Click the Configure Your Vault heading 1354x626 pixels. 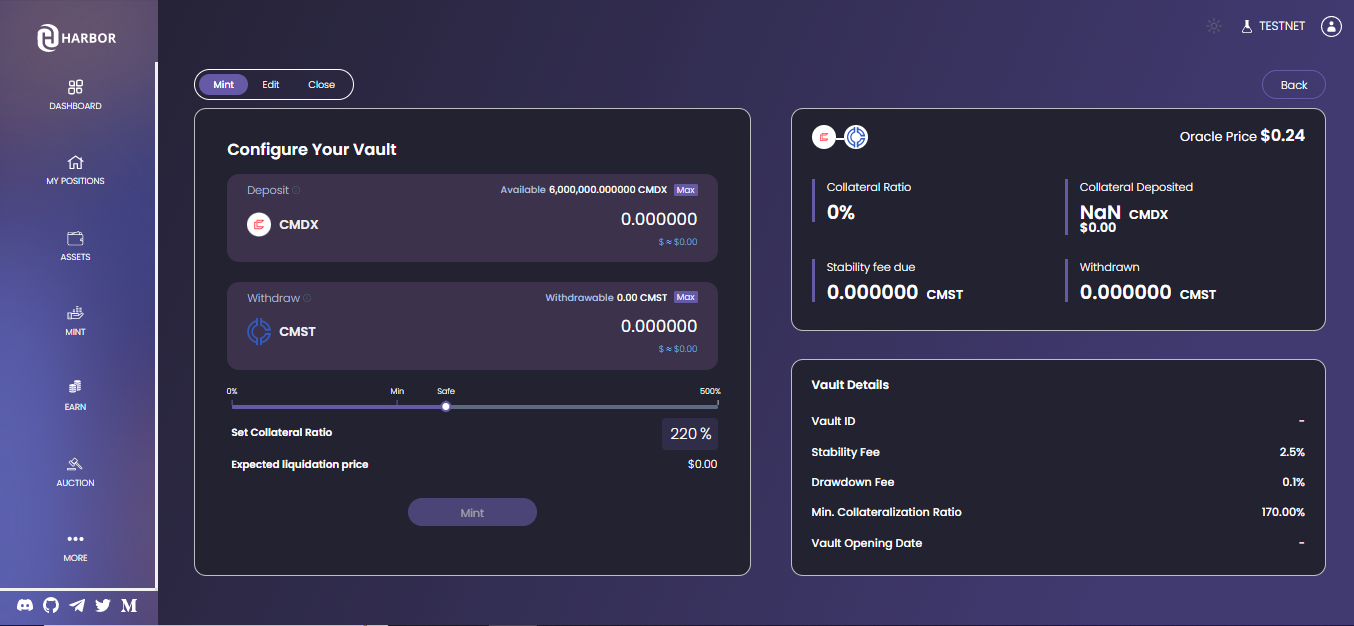tap(312, 149)
